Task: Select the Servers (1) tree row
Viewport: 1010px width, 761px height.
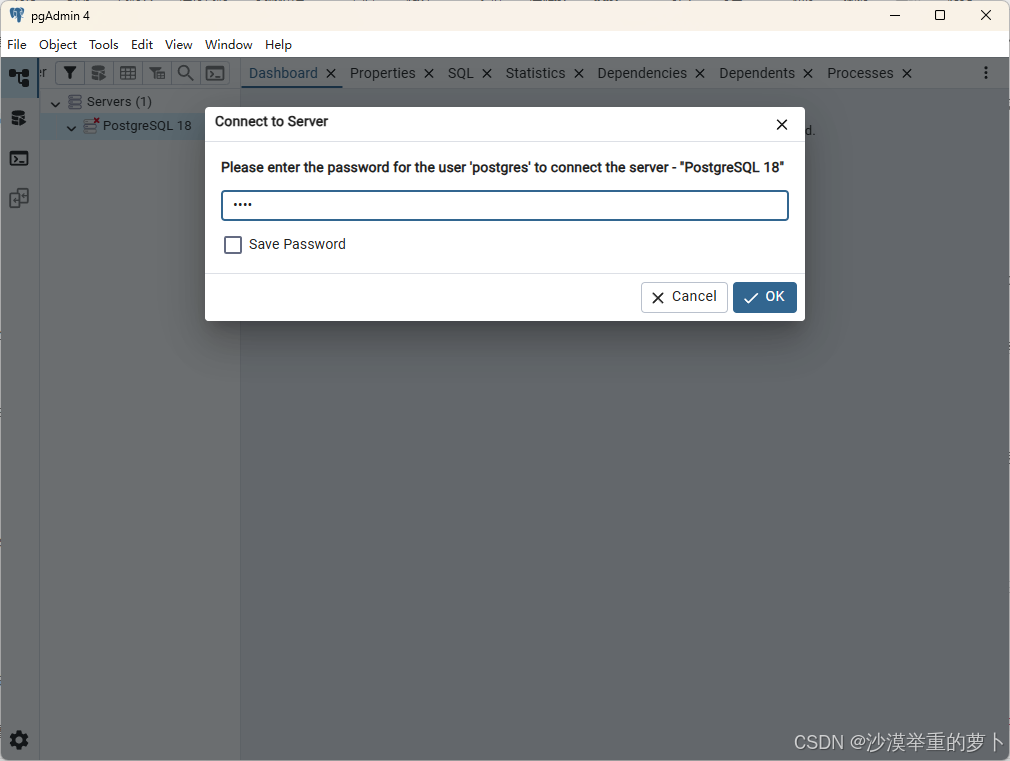Action: [140, 102]
